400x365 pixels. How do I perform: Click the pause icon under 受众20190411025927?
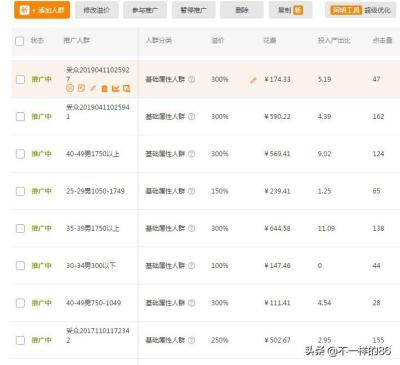[x=70, y=88]
